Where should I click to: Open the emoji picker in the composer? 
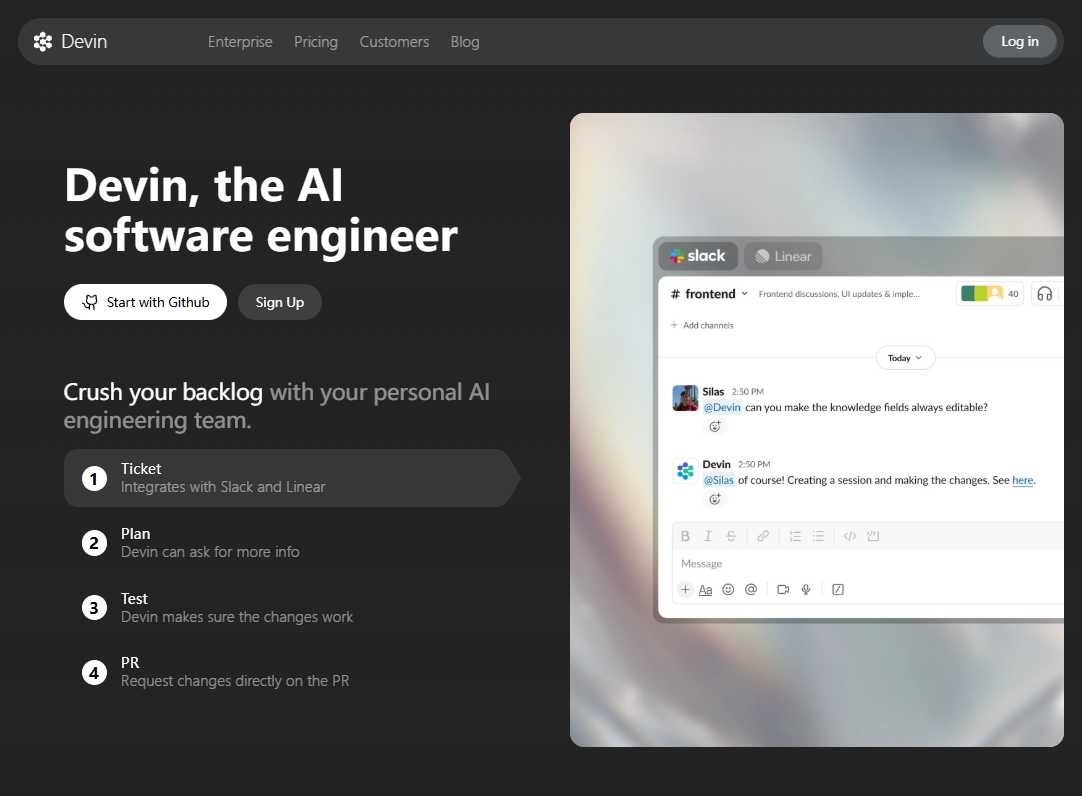[728, 590]
